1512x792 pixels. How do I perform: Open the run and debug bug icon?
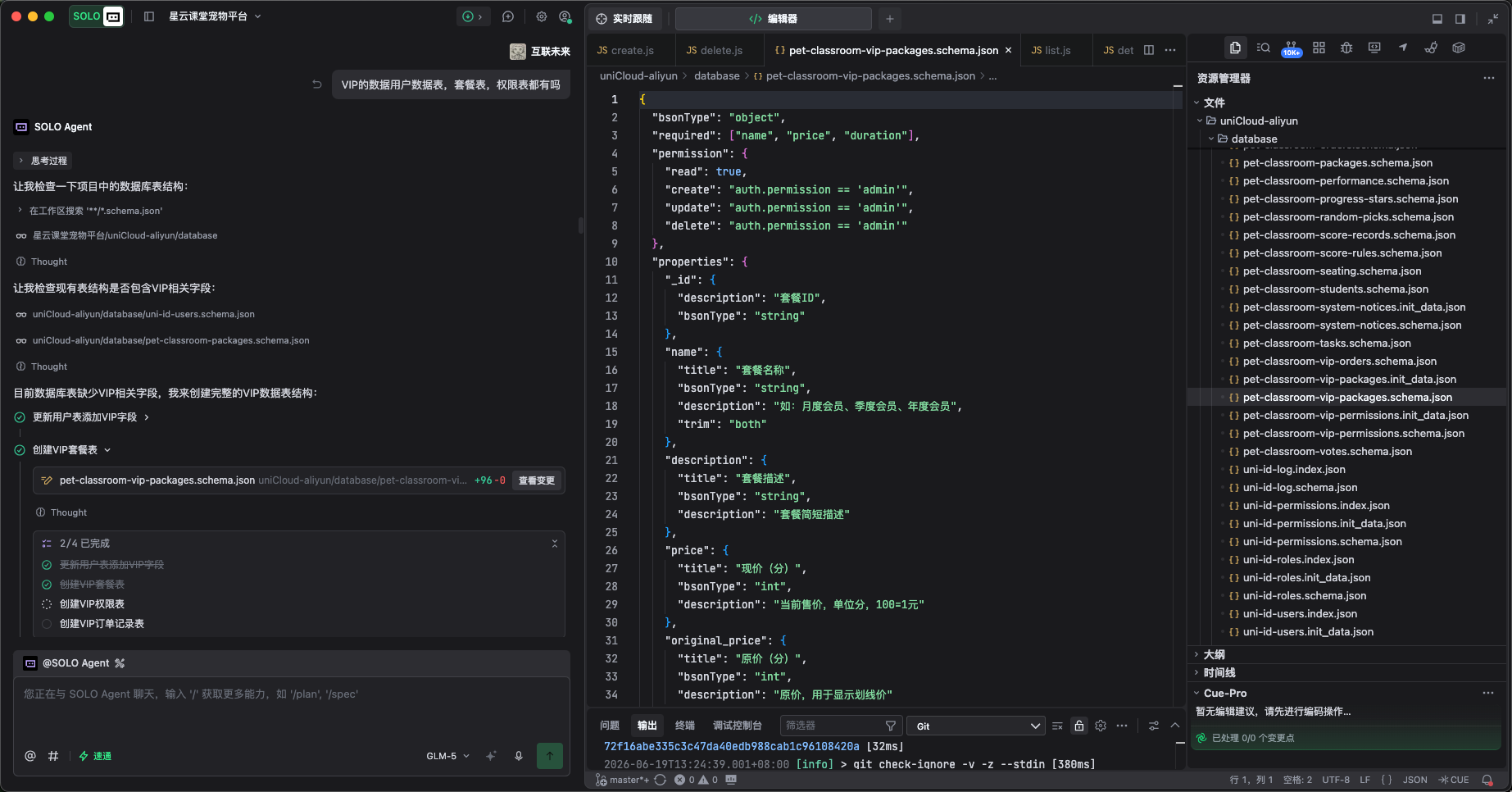coord(1346,48)
